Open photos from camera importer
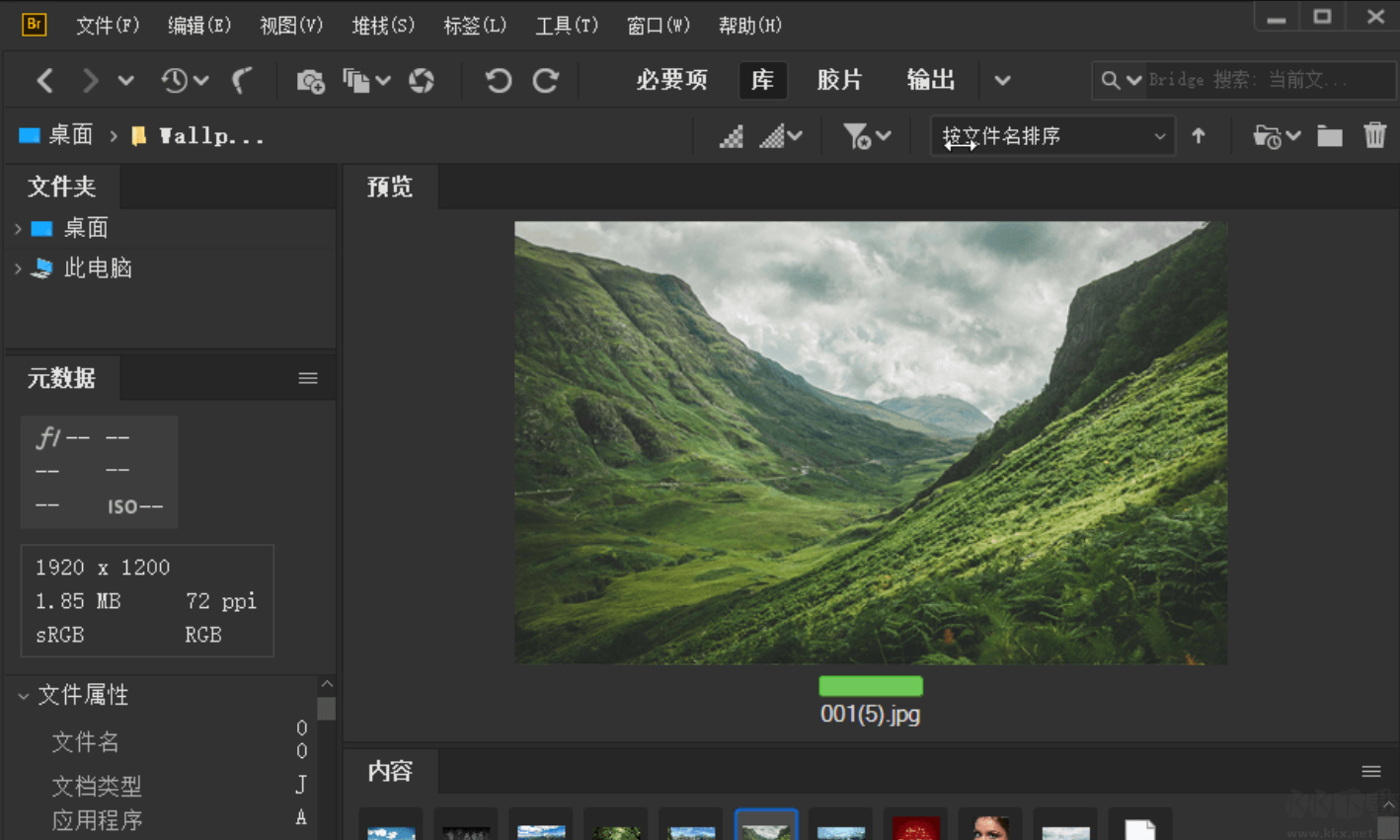The width and height of the screenshot is (1400, 840). click(310, 80)
